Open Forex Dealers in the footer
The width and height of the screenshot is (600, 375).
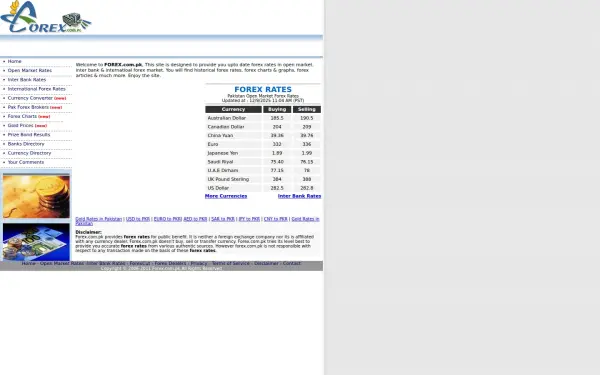pyautogui.click(x=170, y=263)
